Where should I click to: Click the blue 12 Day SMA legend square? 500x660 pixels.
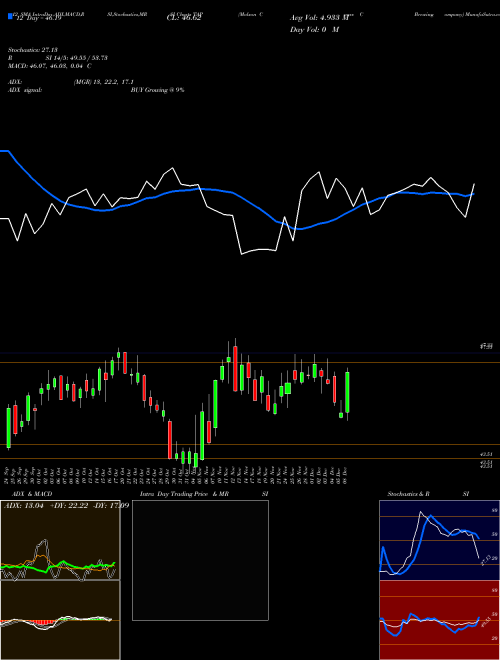[x=11, y=16]
